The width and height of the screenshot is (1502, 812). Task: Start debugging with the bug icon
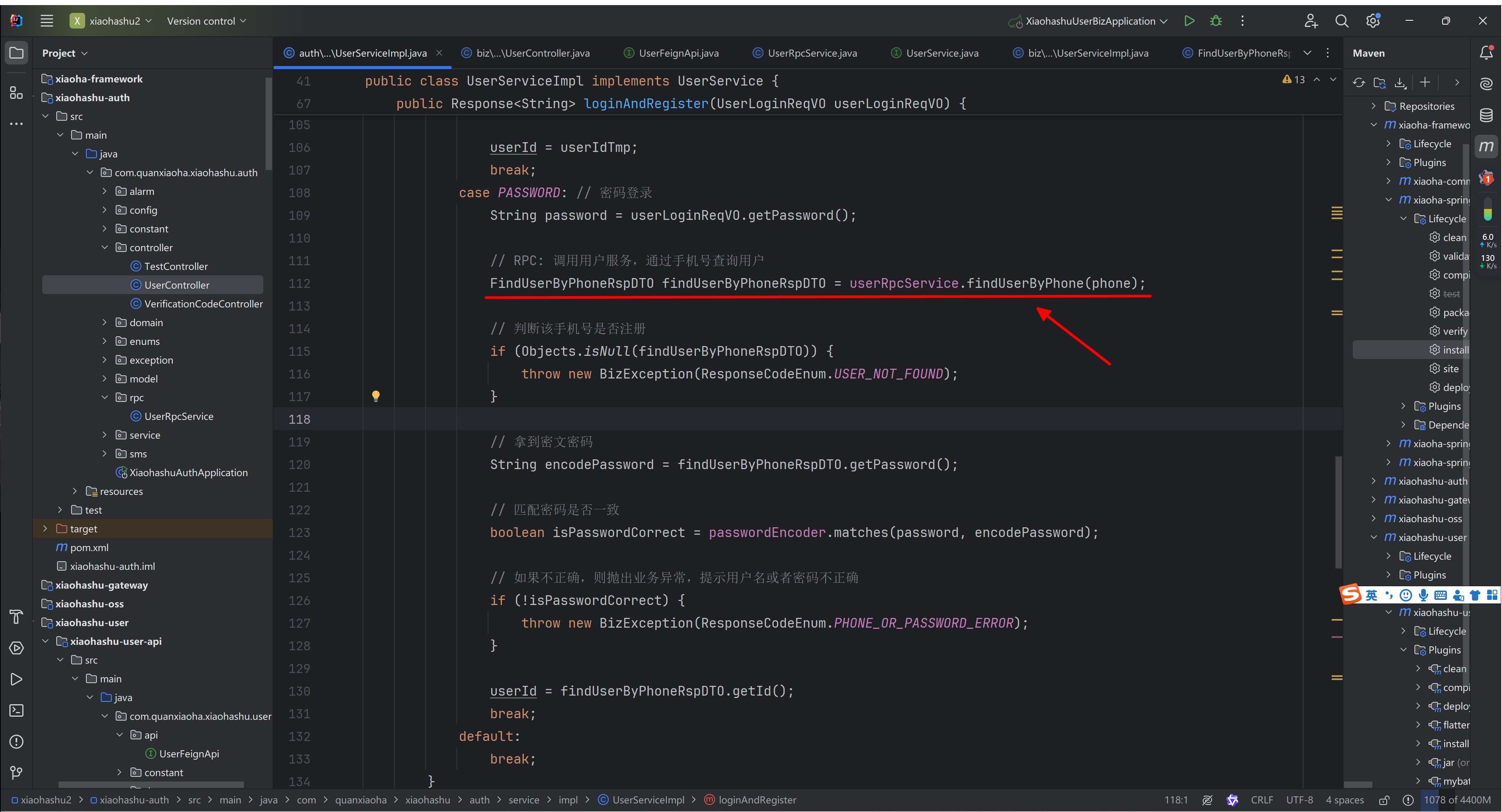point(1216,21)
